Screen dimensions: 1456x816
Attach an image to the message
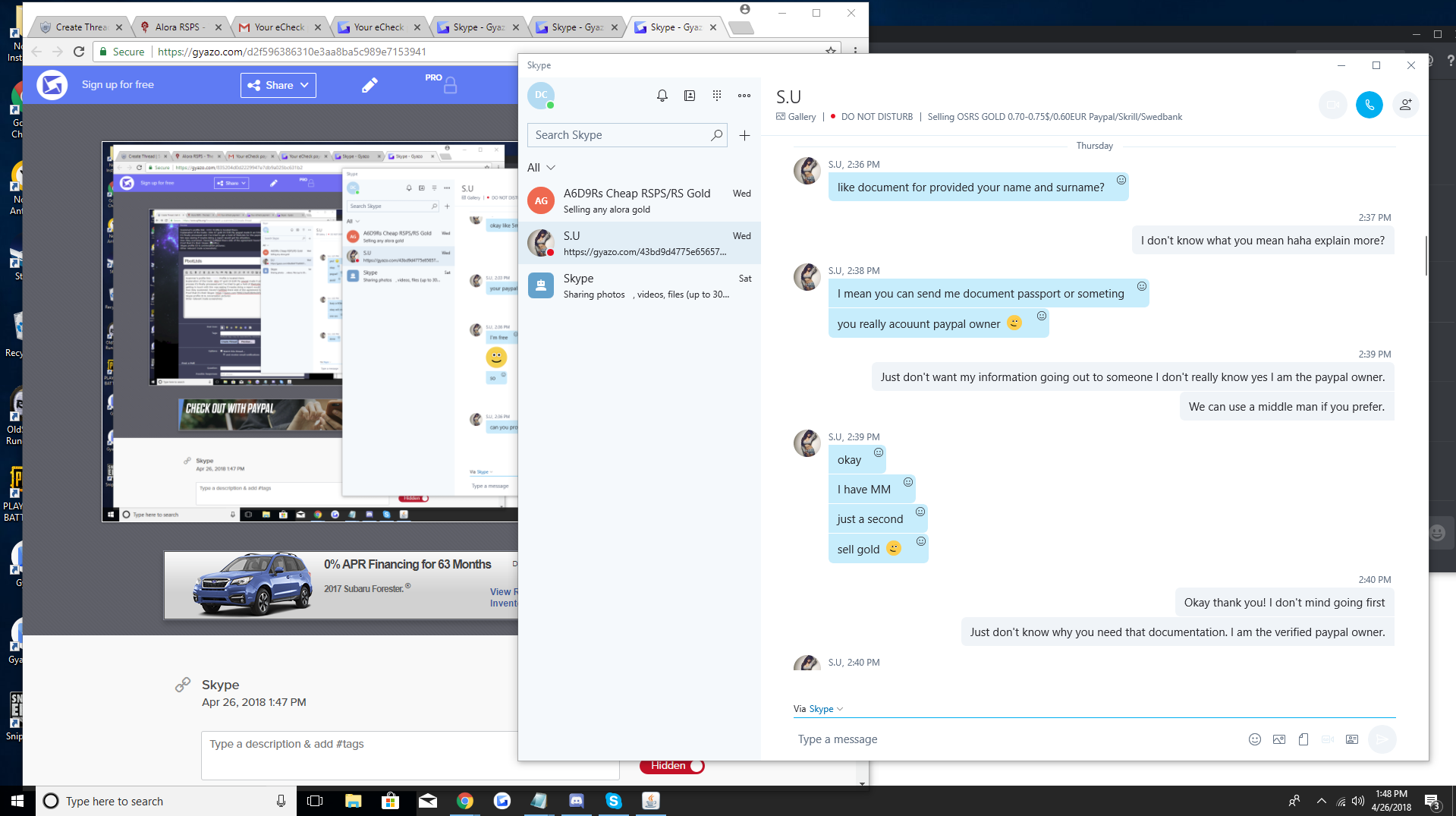(1279, 739)
